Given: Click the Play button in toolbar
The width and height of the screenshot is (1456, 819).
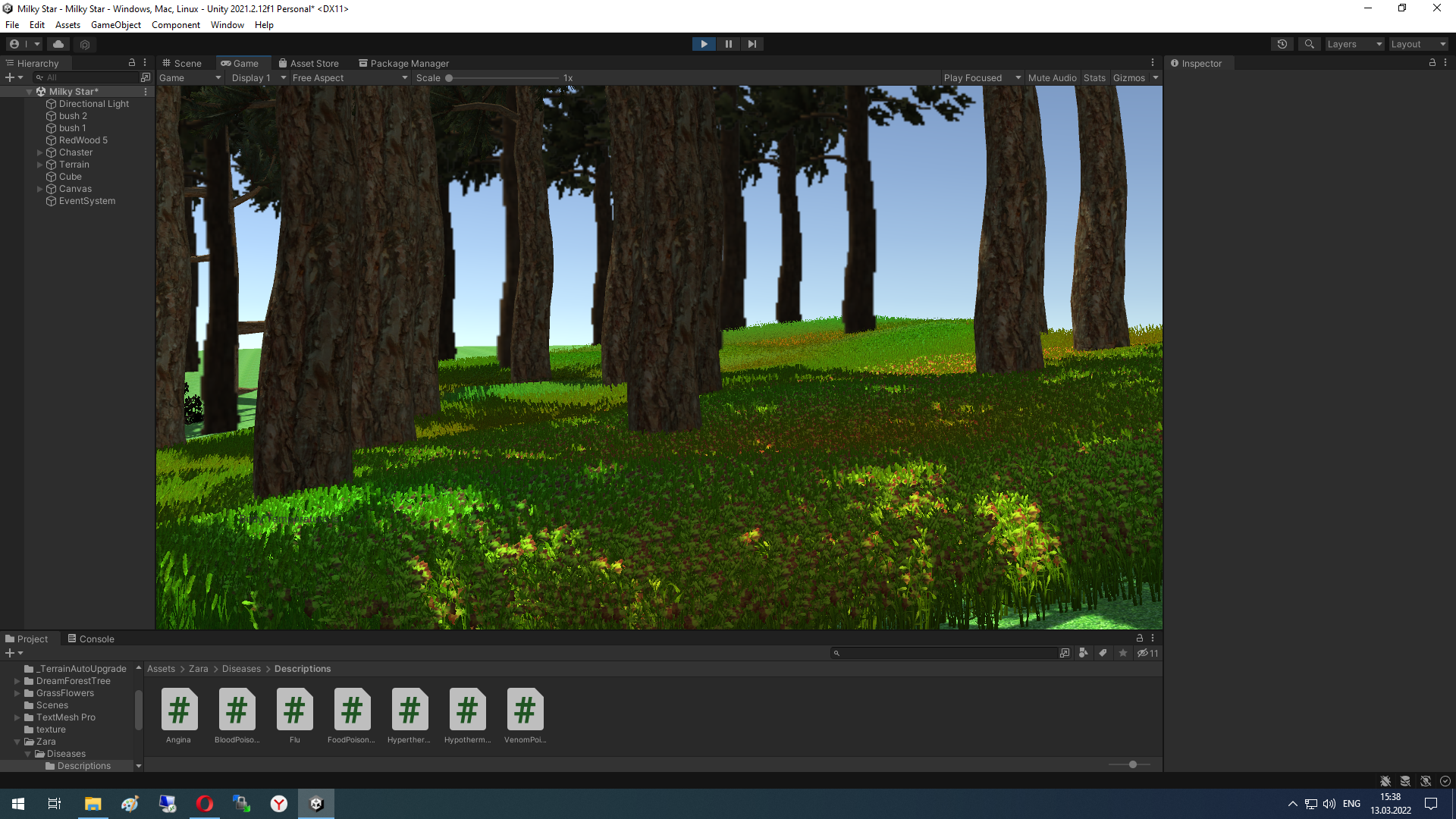Looking at the screenshot, I should (704, 44).
